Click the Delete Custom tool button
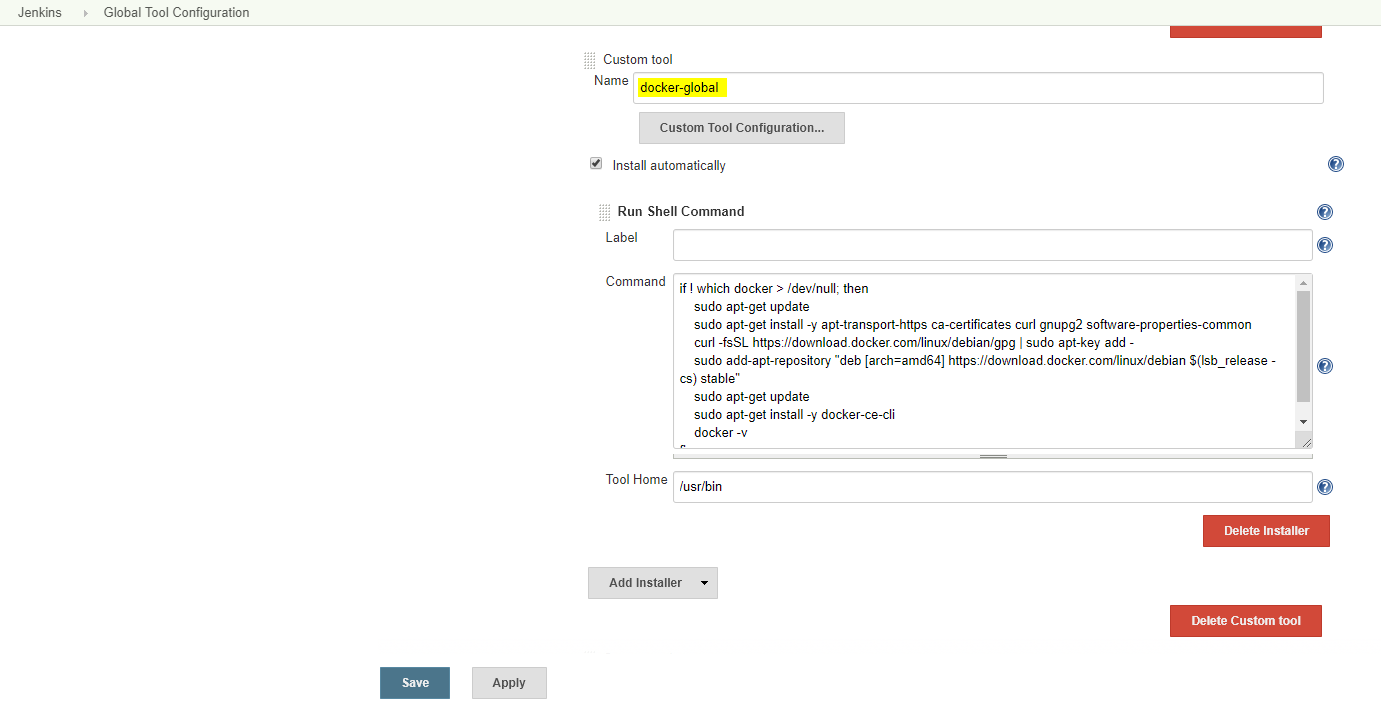1381x708 pixels. (x=1246, y=621)
